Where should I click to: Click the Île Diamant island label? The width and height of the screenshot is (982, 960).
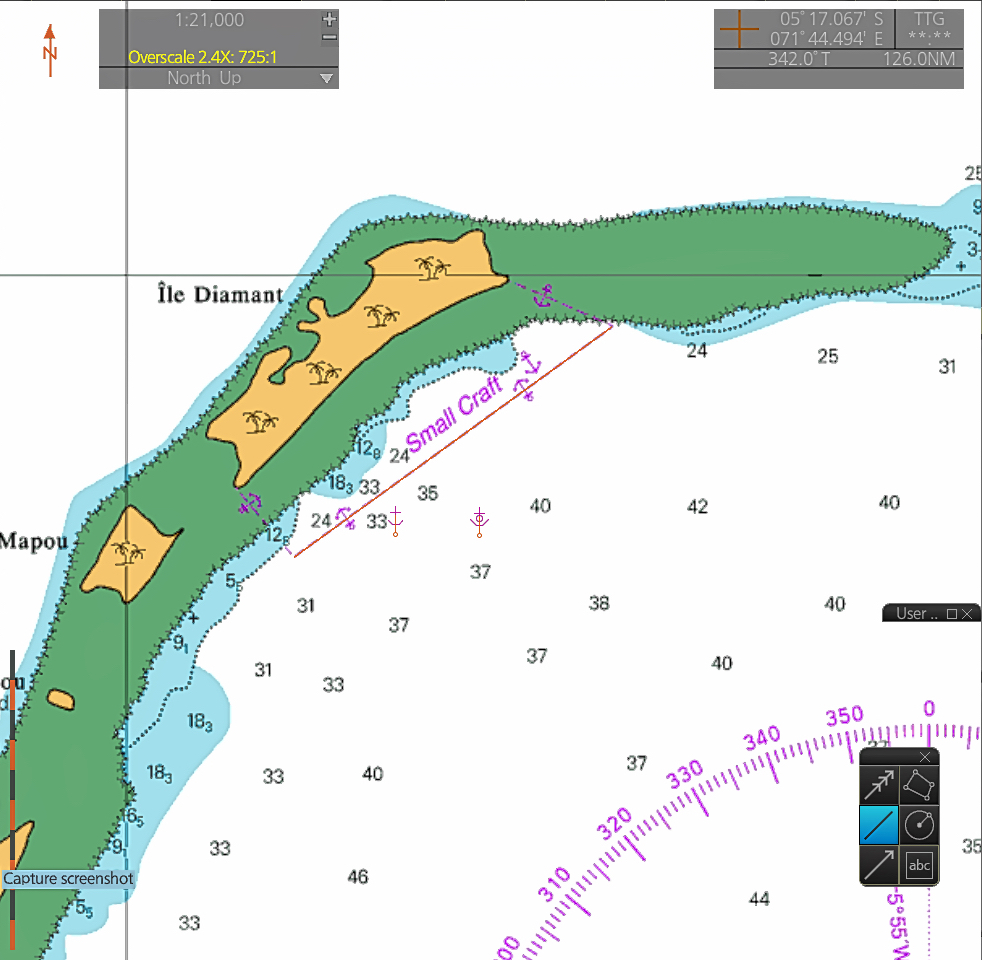[x=220, y=294]
